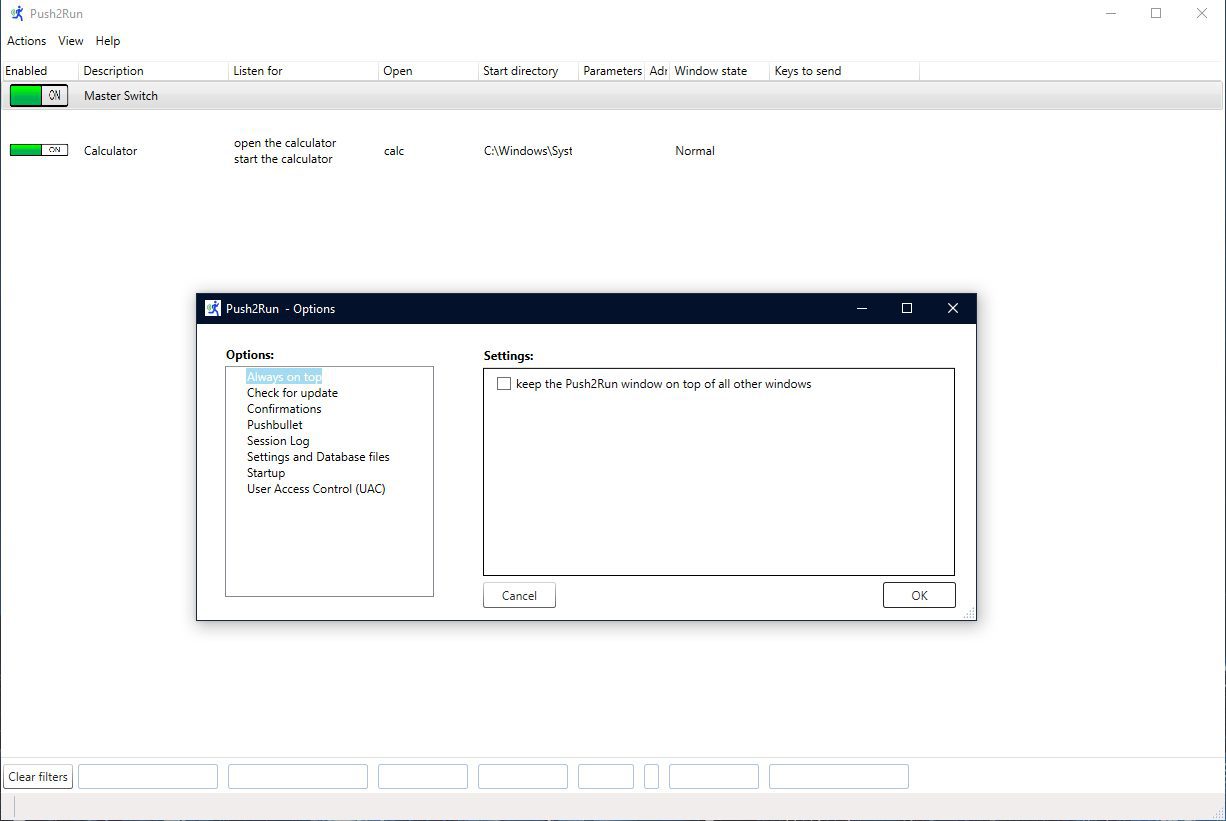Image resolution: width=1226 pixels, height=821 pixels.
Task: Toggle the Master Switch ON button
Action: click(39, 96)
